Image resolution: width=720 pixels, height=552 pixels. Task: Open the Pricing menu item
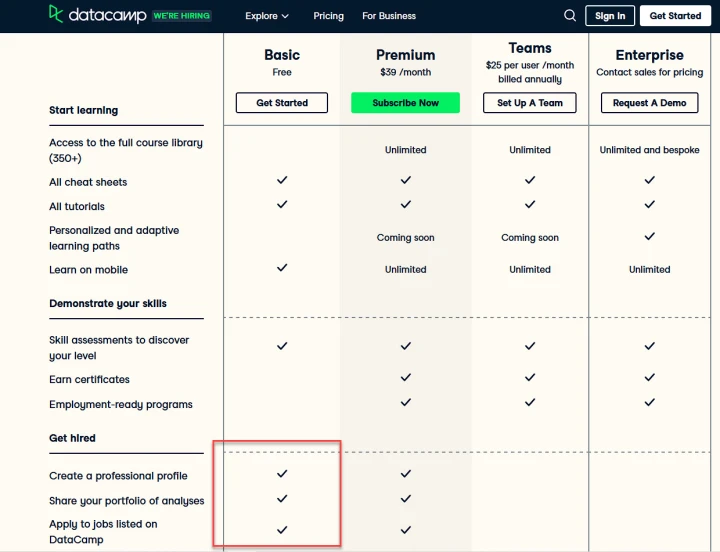coord(328,16)
